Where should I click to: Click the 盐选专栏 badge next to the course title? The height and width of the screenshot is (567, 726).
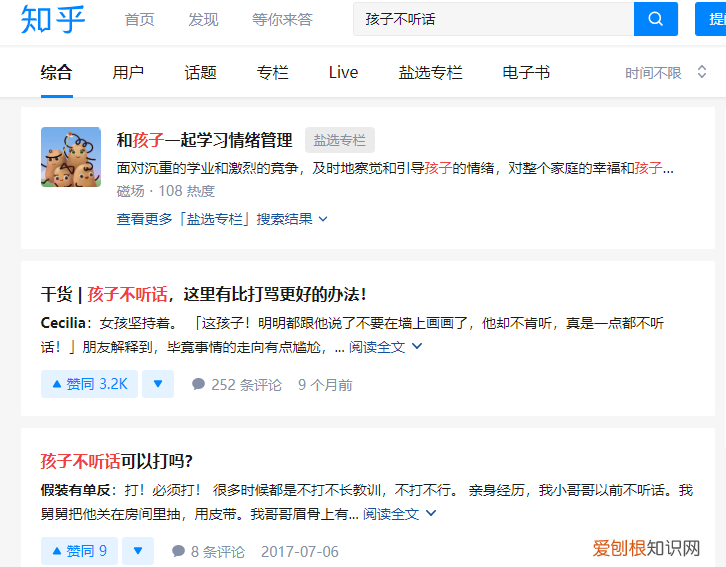(x=340, y=140)
